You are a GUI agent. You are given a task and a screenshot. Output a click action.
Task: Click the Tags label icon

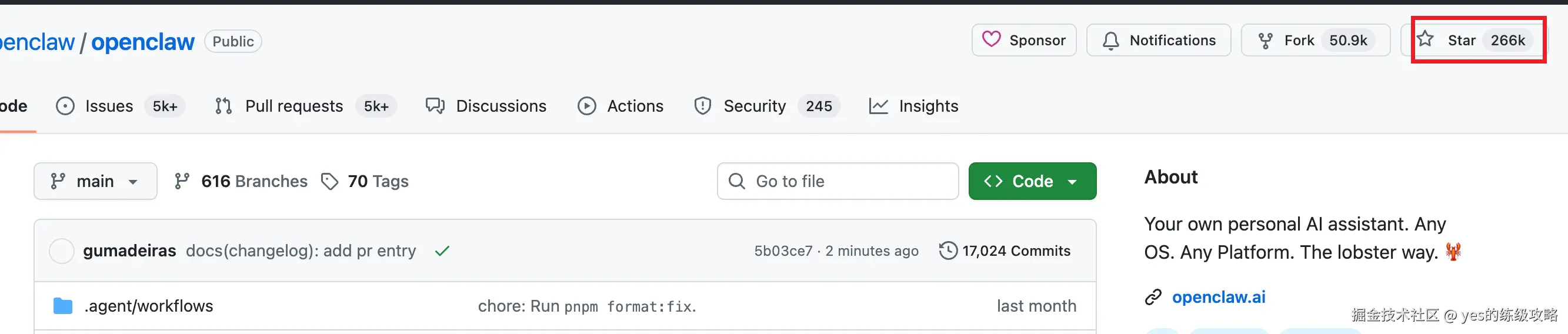pos(329,181)
